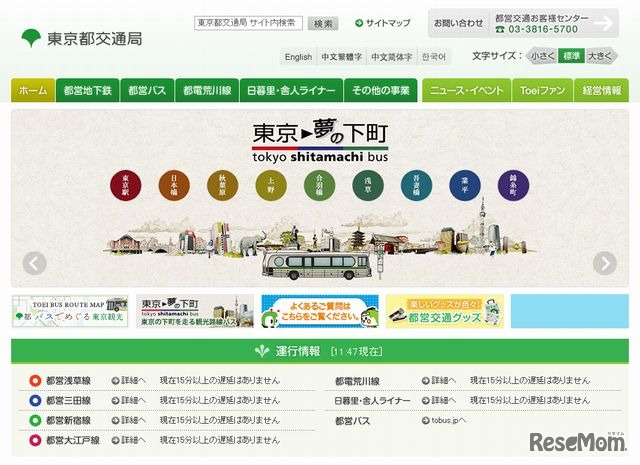
Task: Open the 経営情報 tab
Action: [x=602, y=90]
